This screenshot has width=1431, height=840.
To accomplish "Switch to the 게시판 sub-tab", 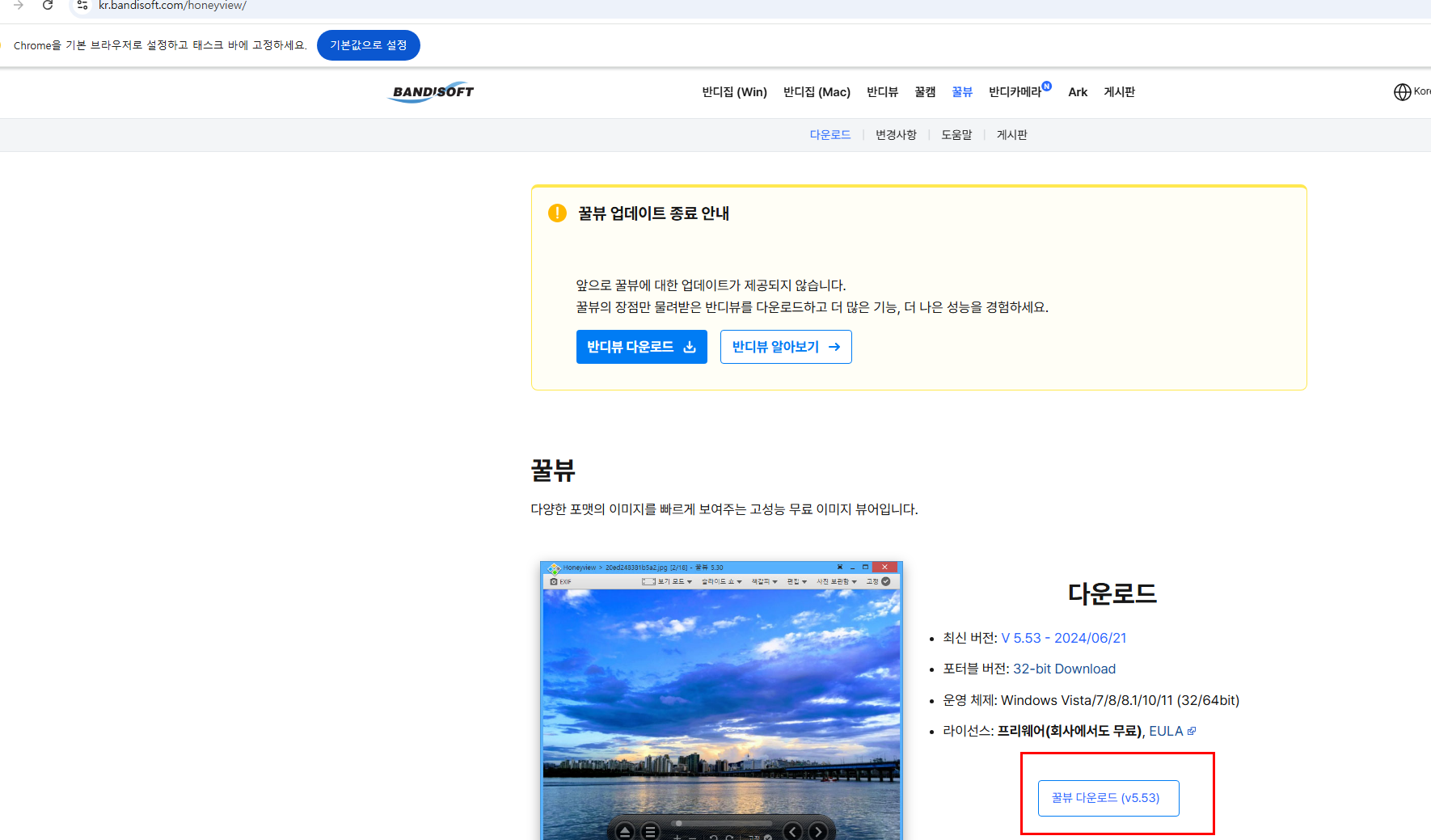I will click(1012, 135).
